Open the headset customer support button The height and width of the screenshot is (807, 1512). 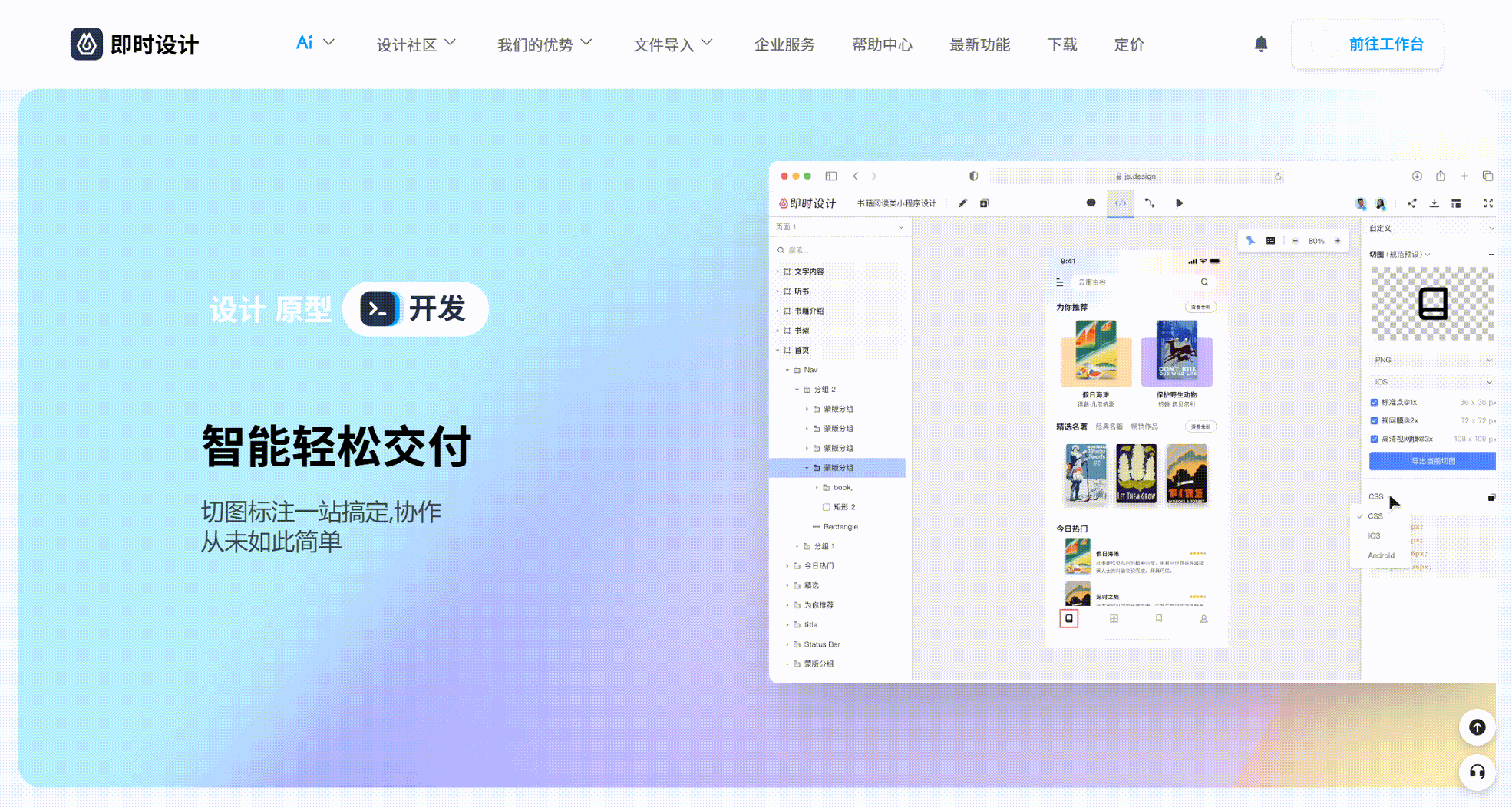[x=1477, y=772]
